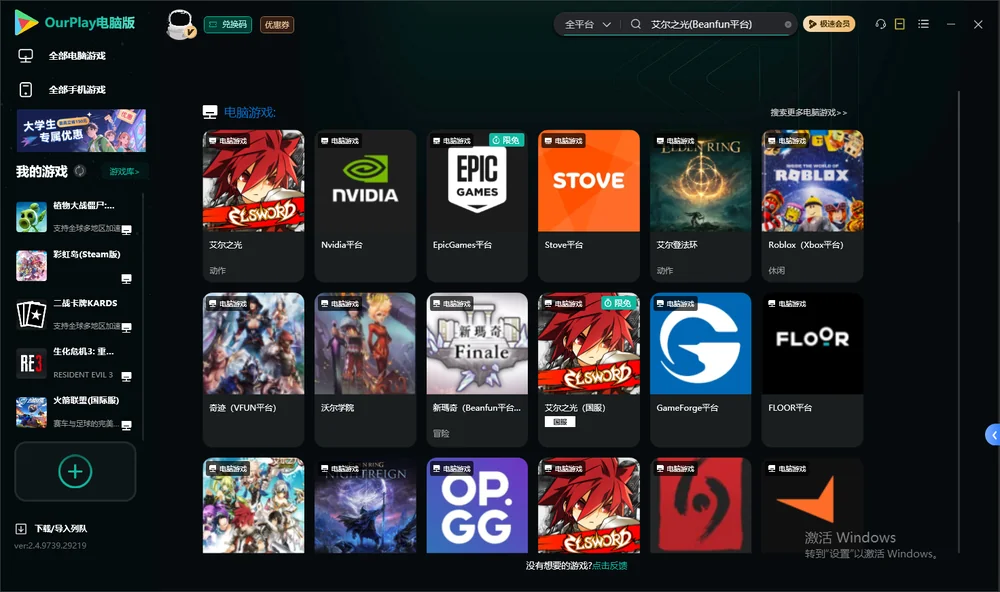Screen dimensions: 1000x592
Task: Open 下载/导入列队 download queue
Action: coord(52,528)
